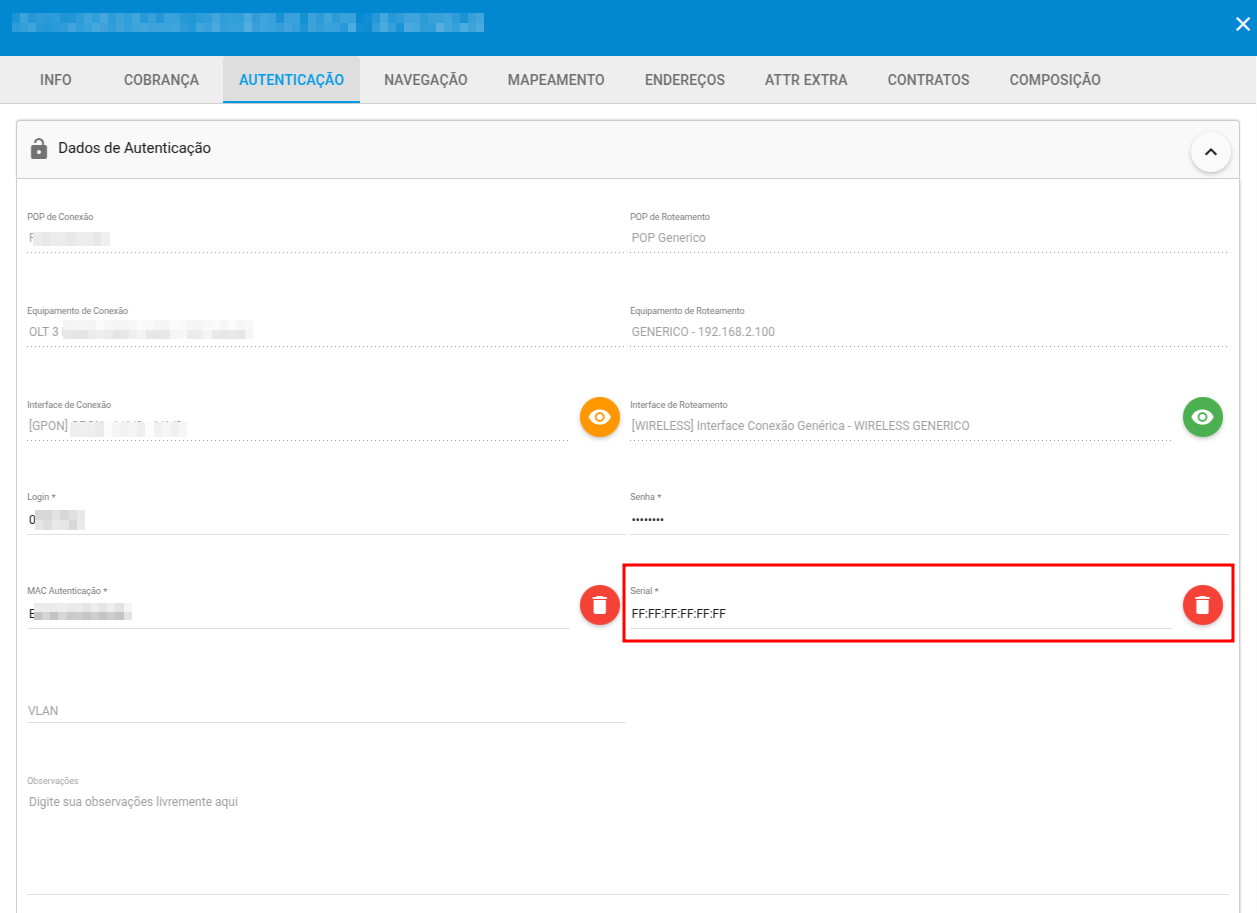View the CONTRATOS tab
1257x913 pixels.
[928, 80]
